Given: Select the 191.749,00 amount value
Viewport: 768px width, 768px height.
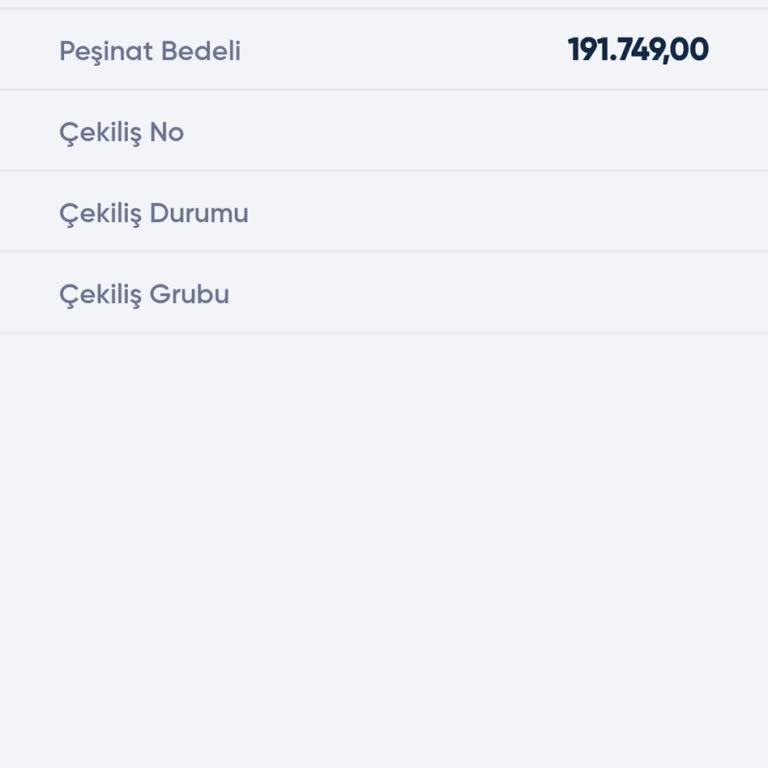Looking at the screenshot, I should click(638, 50).
